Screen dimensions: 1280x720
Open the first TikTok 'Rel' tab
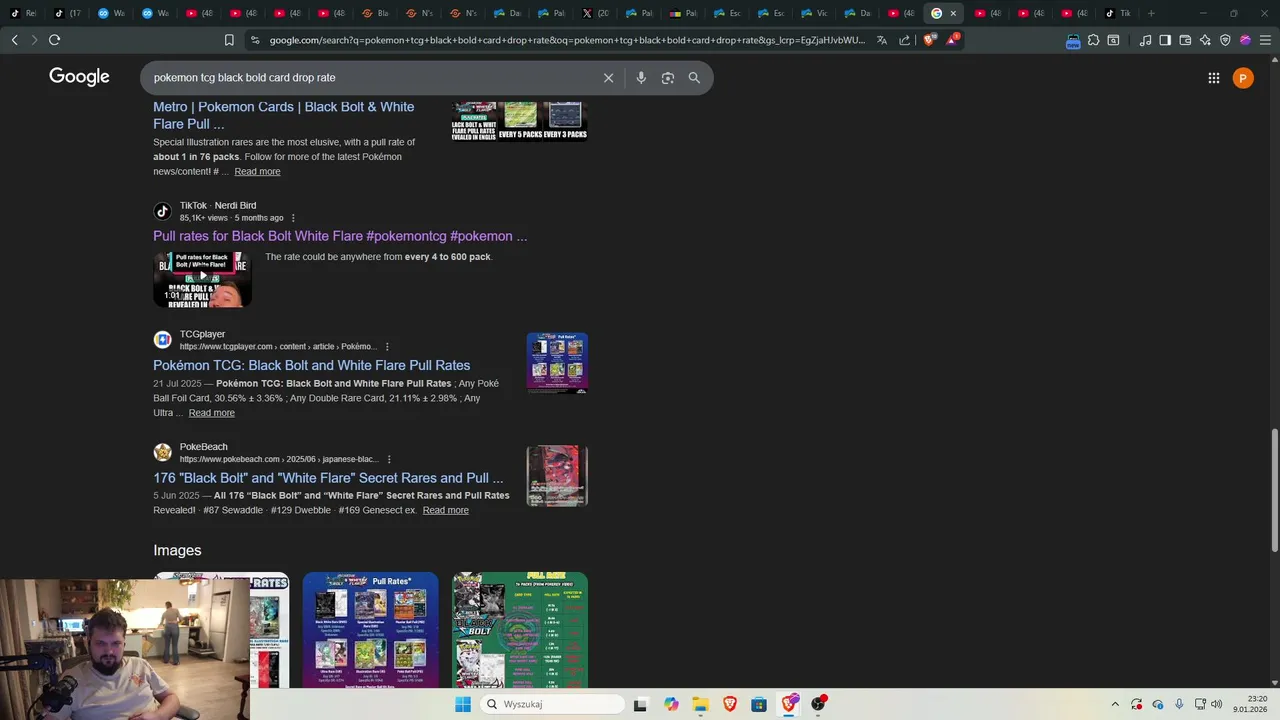click(x=22, y=13)
